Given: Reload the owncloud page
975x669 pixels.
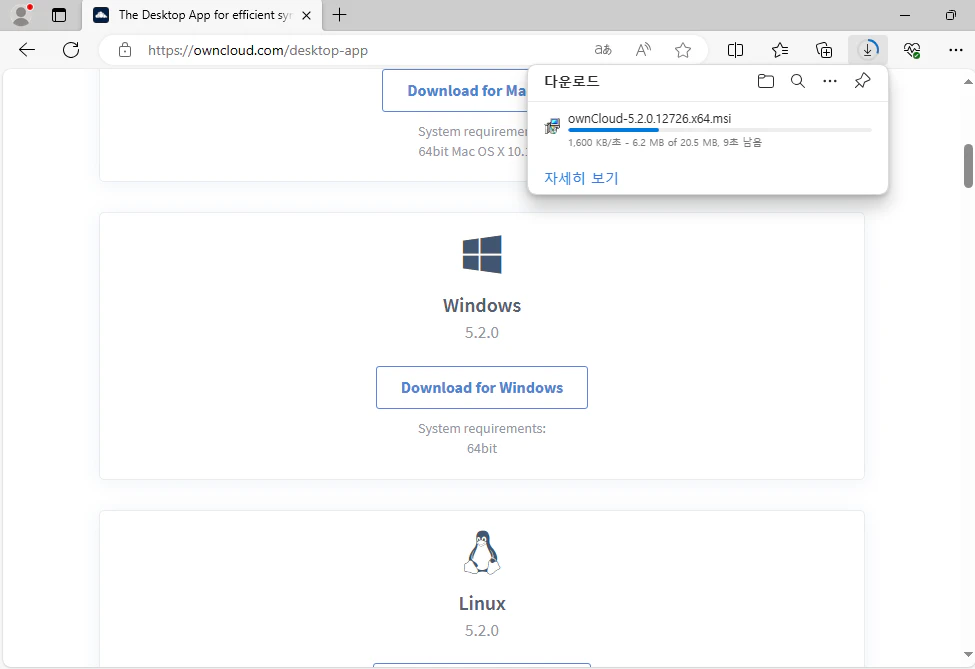Looking at the screenshot, I should [71, 50].
